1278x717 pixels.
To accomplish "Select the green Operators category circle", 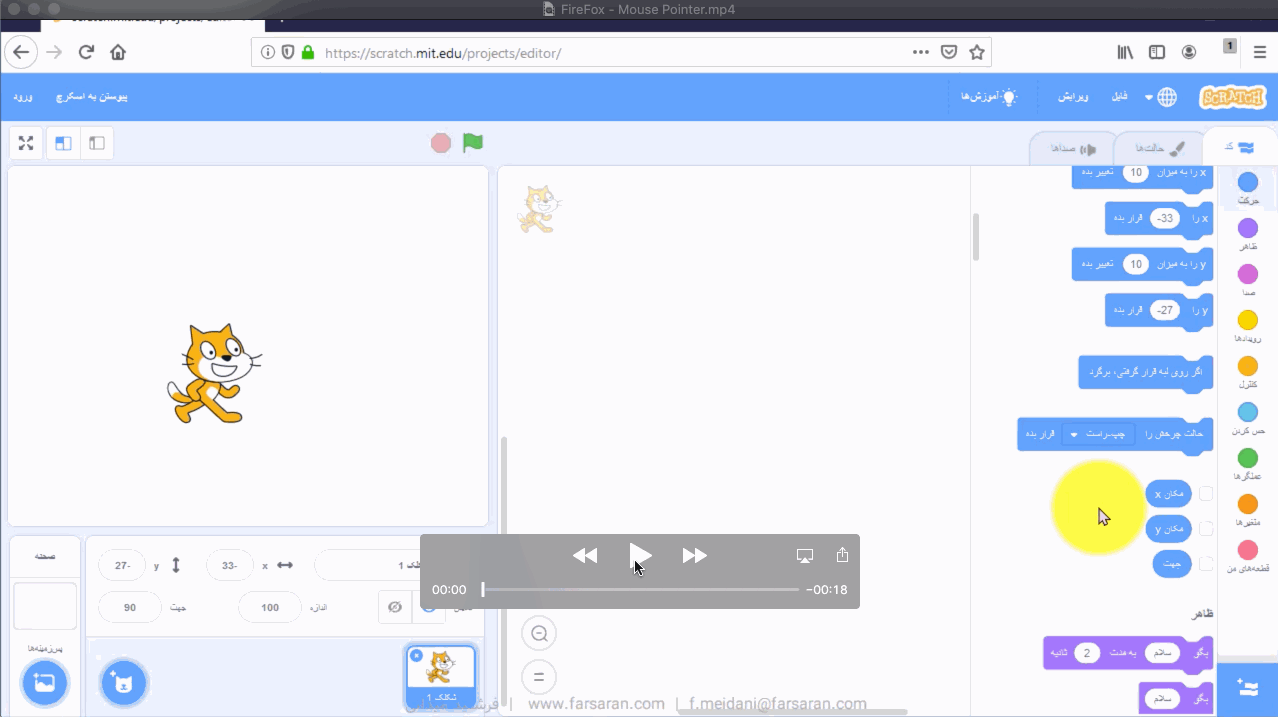I will click(1248, 458).
